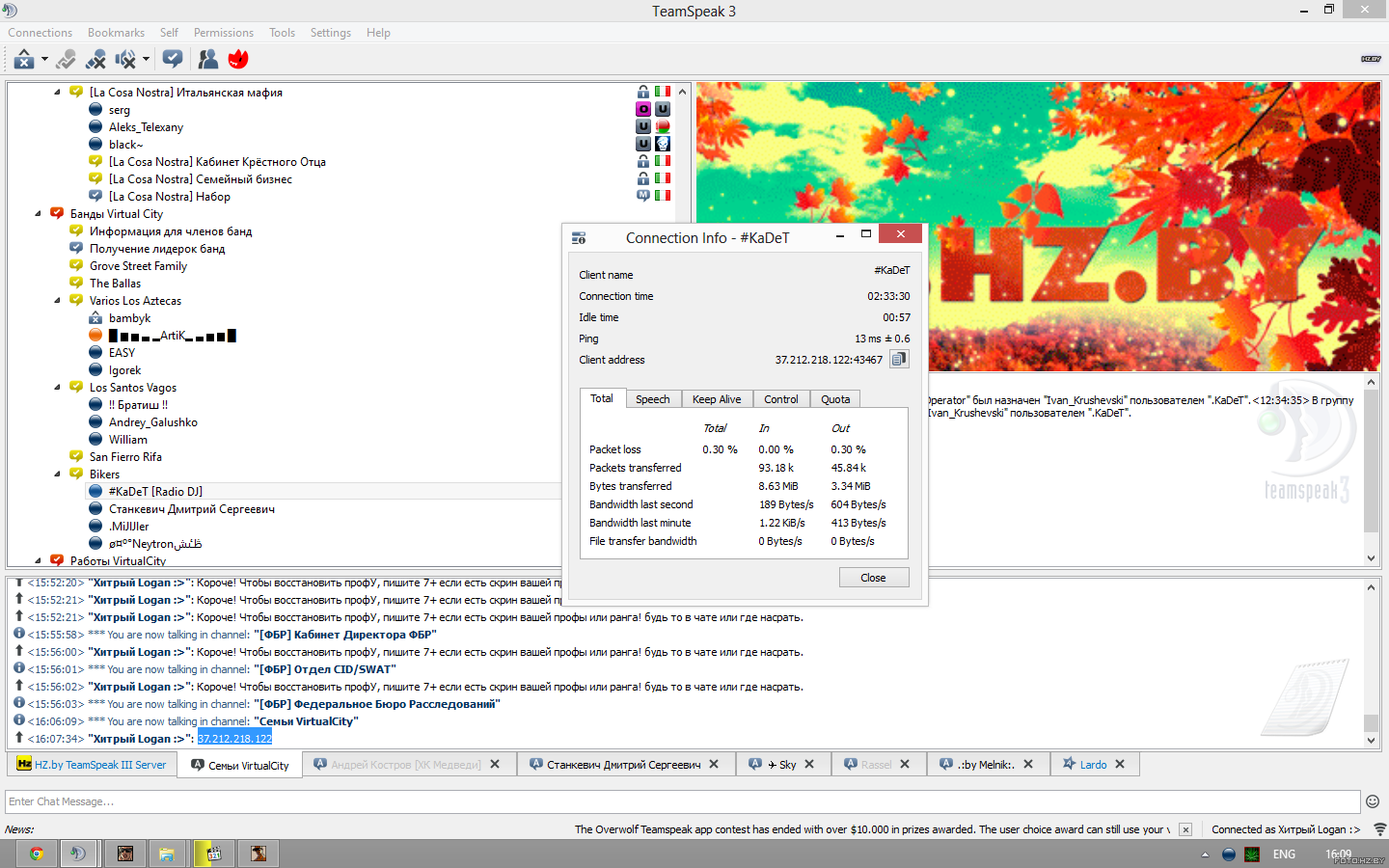Open the Bookmarks menu
The height and width of the screenshot is (868, 1389).
(116, 33)
